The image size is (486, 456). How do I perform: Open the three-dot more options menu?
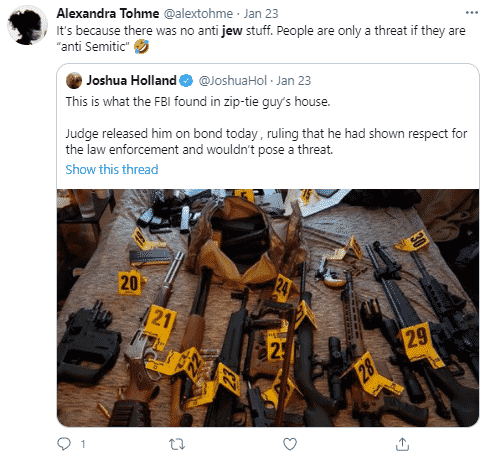[x=472, y=13]
